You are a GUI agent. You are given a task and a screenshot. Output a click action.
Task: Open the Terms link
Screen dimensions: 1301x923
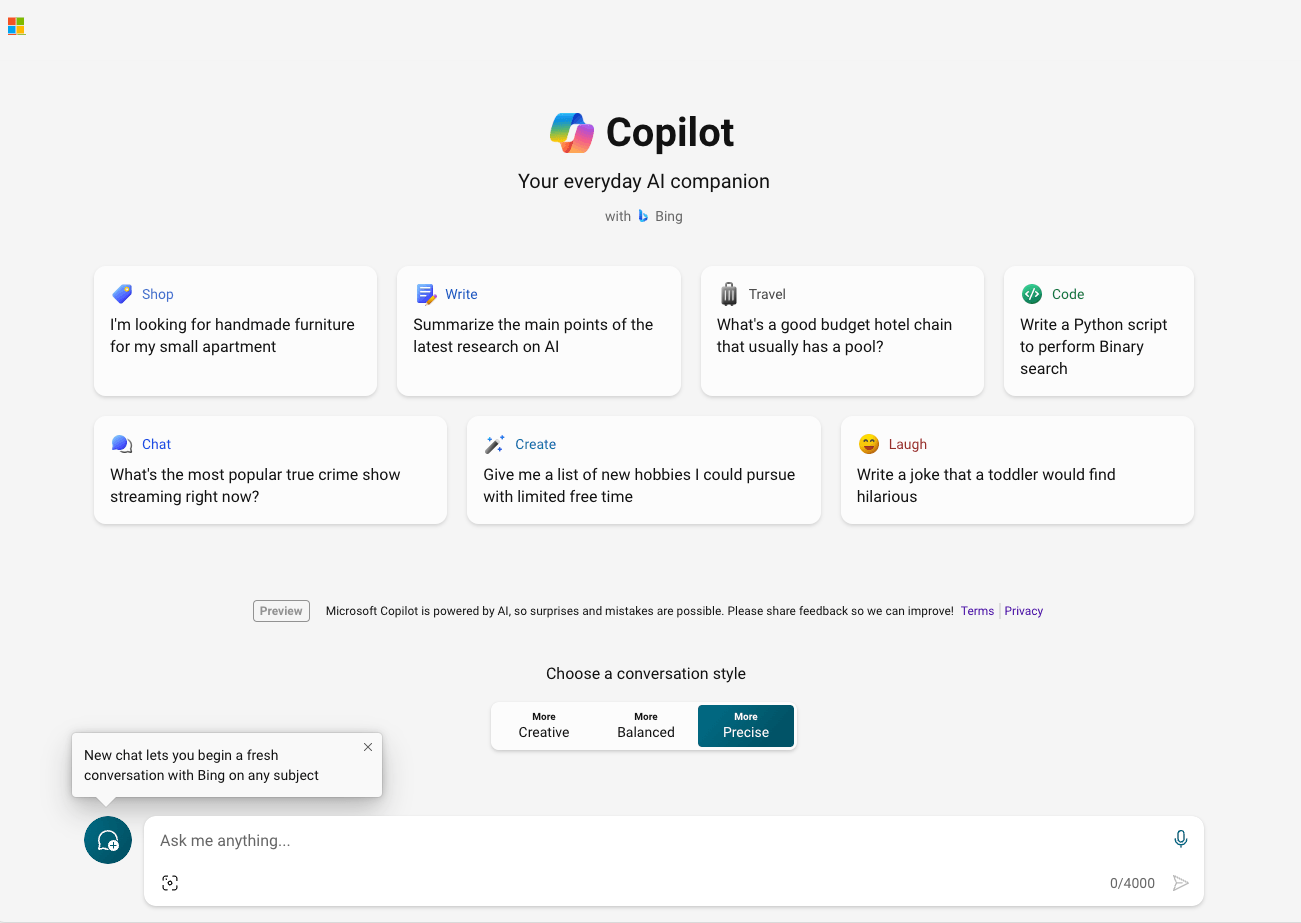977,610
